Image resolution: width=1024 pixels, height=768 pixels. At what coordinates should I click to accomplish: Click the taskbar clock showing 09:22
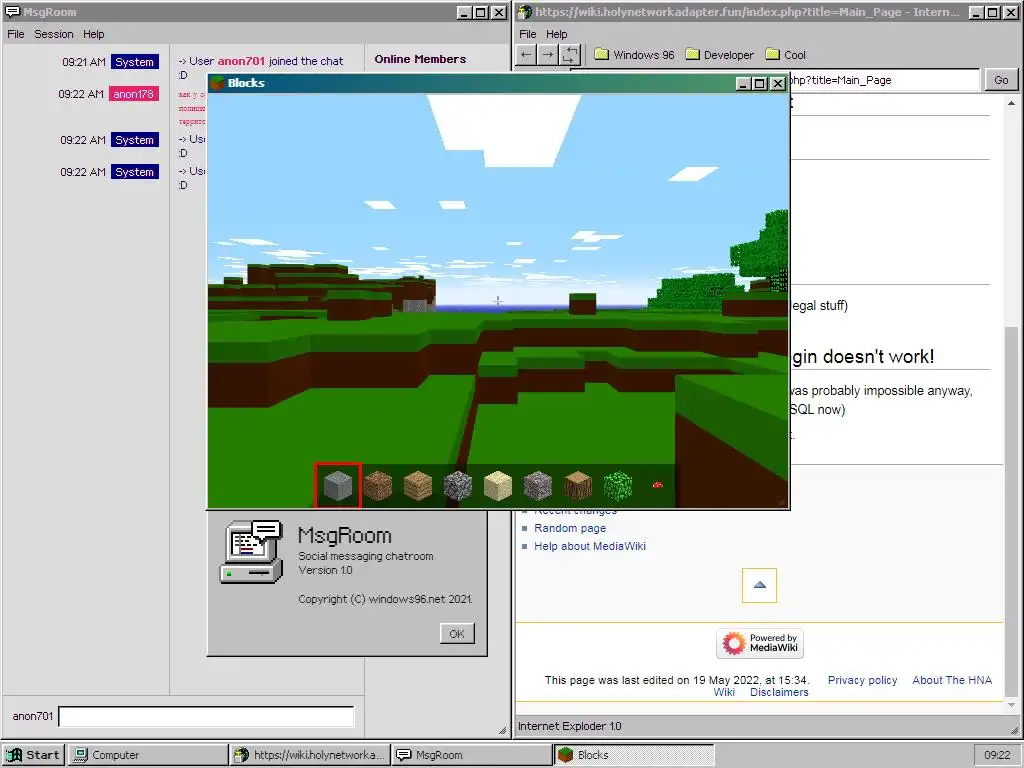997,755
